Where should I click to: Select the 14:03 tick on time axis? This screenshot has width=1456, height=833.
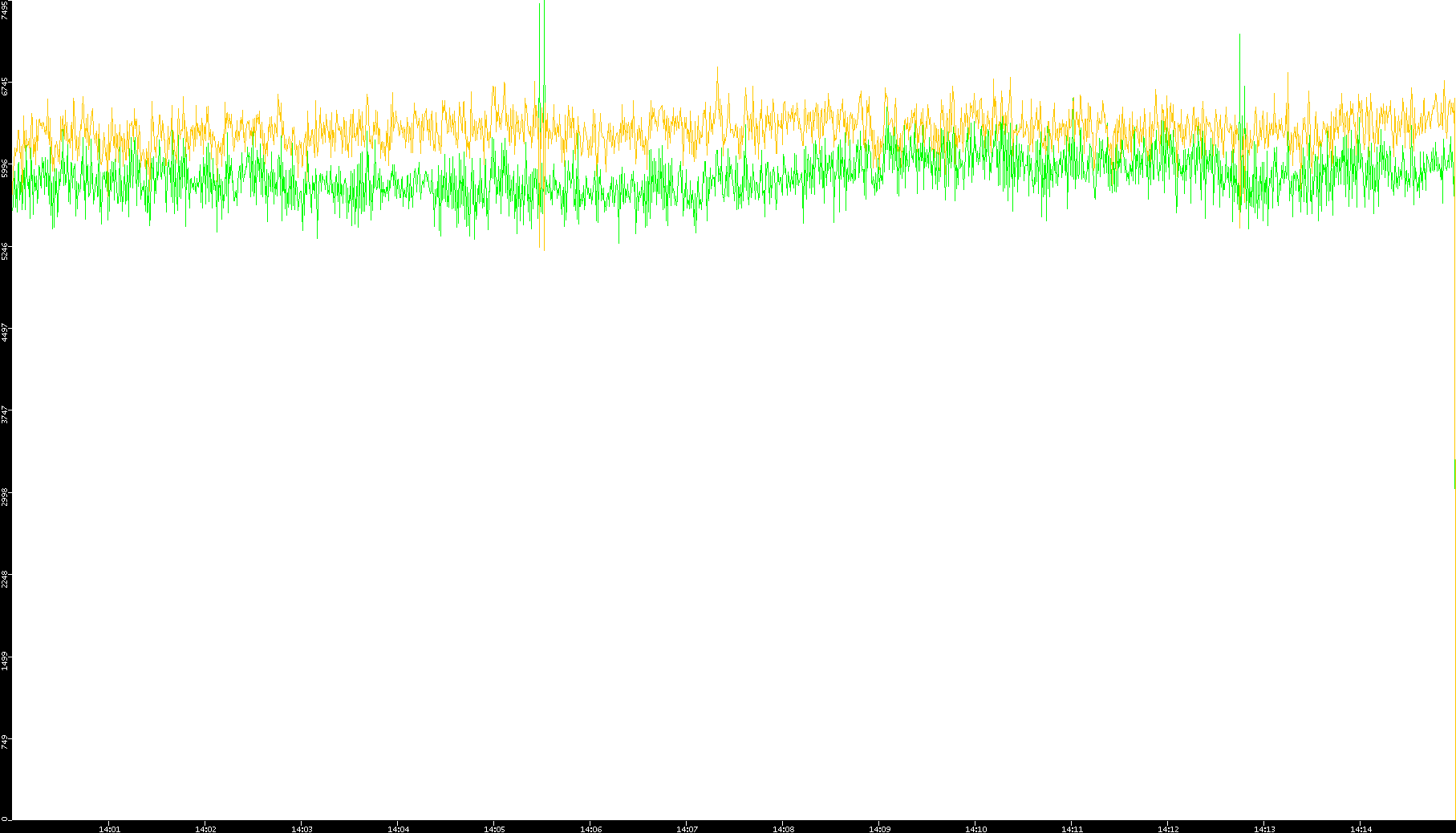302,828
